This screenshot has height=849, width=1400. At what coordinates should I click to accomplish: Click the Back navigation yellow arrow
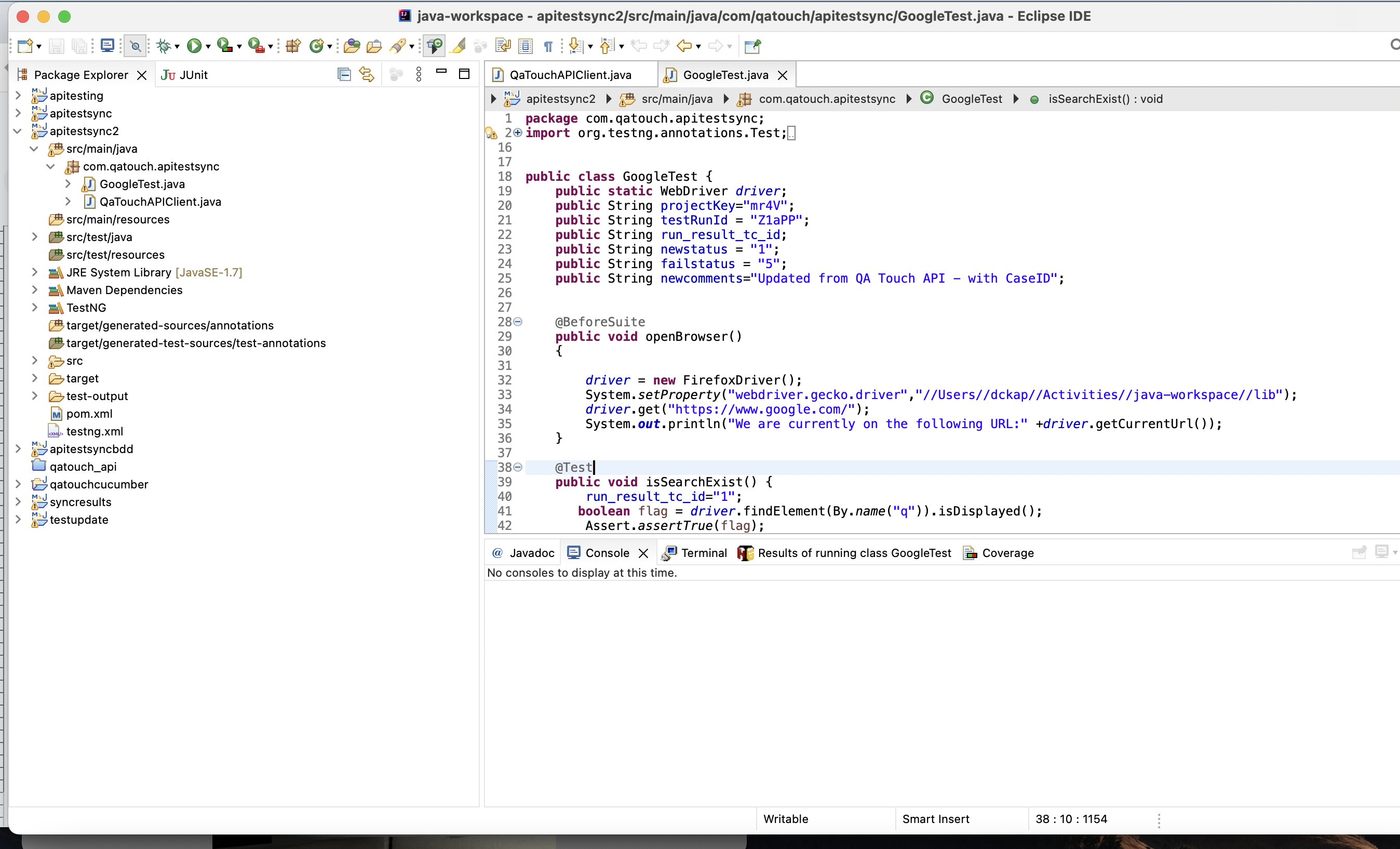click(x=684, y=46)
